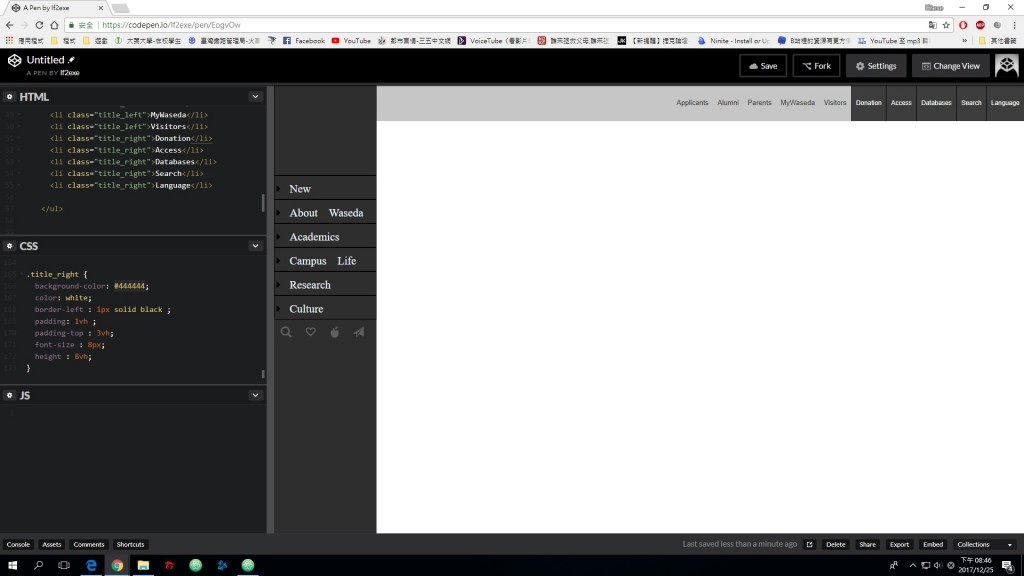Click the apple icon in the preview sidebar
This screenshot has height=576, width=1024.
click(x=334, y=332)
